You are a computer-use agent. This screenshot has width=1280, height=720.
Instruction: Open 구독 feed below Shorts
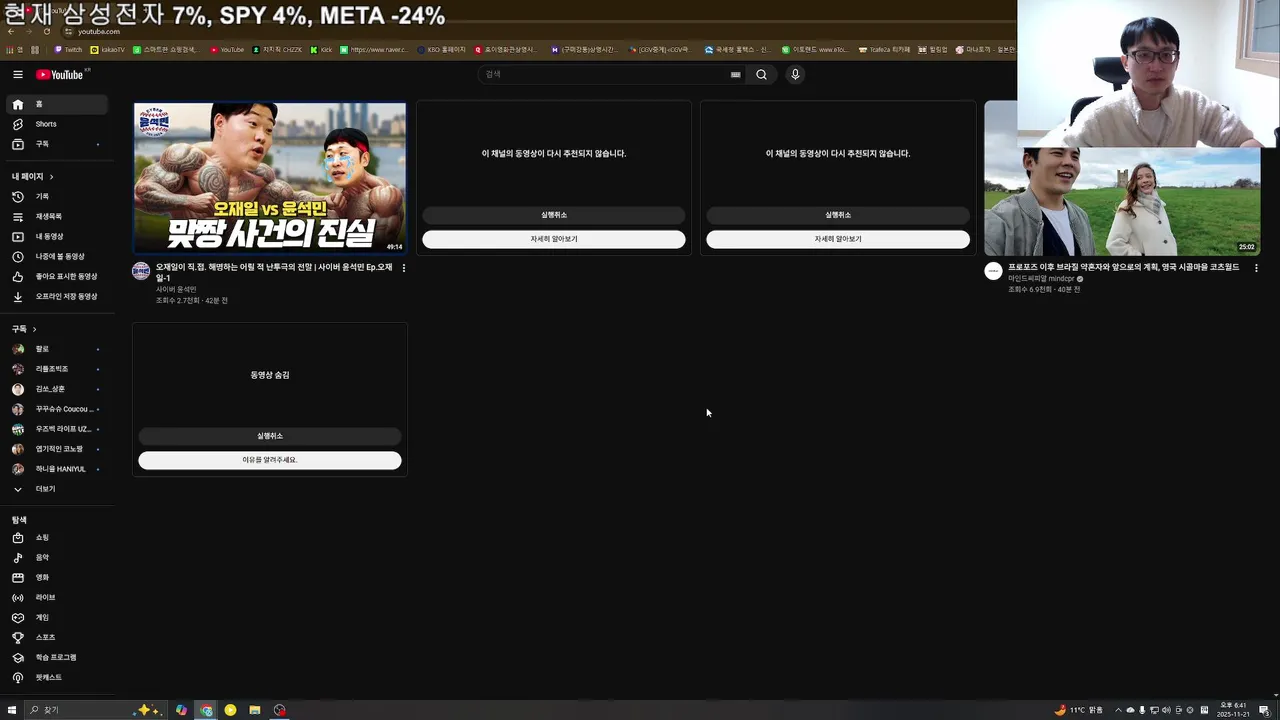[x=58, y=144]
